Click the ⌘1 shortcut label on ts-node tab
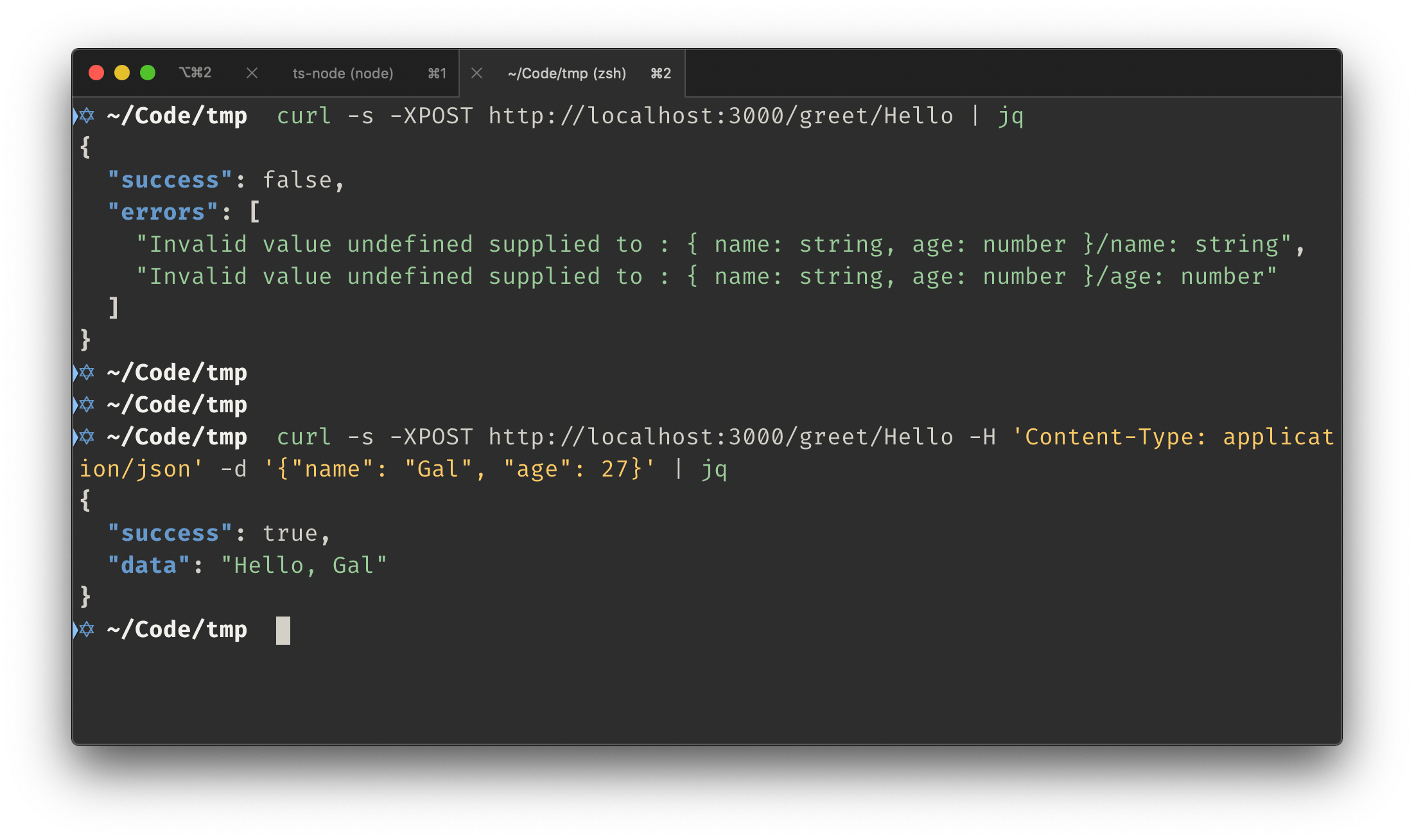 [x=437, y=73]
